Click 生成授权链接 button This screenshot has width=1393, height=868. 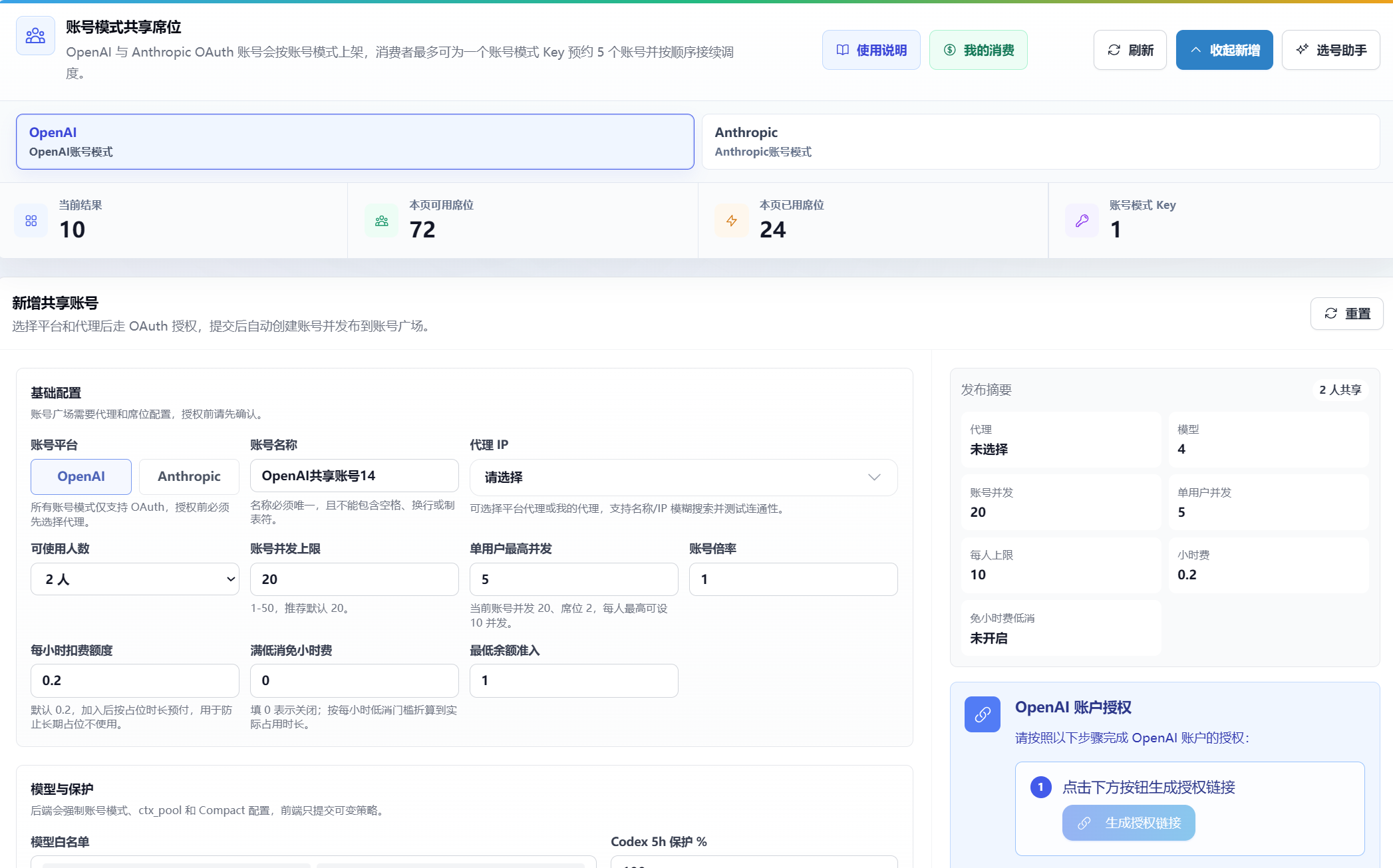pos(1129,823)
